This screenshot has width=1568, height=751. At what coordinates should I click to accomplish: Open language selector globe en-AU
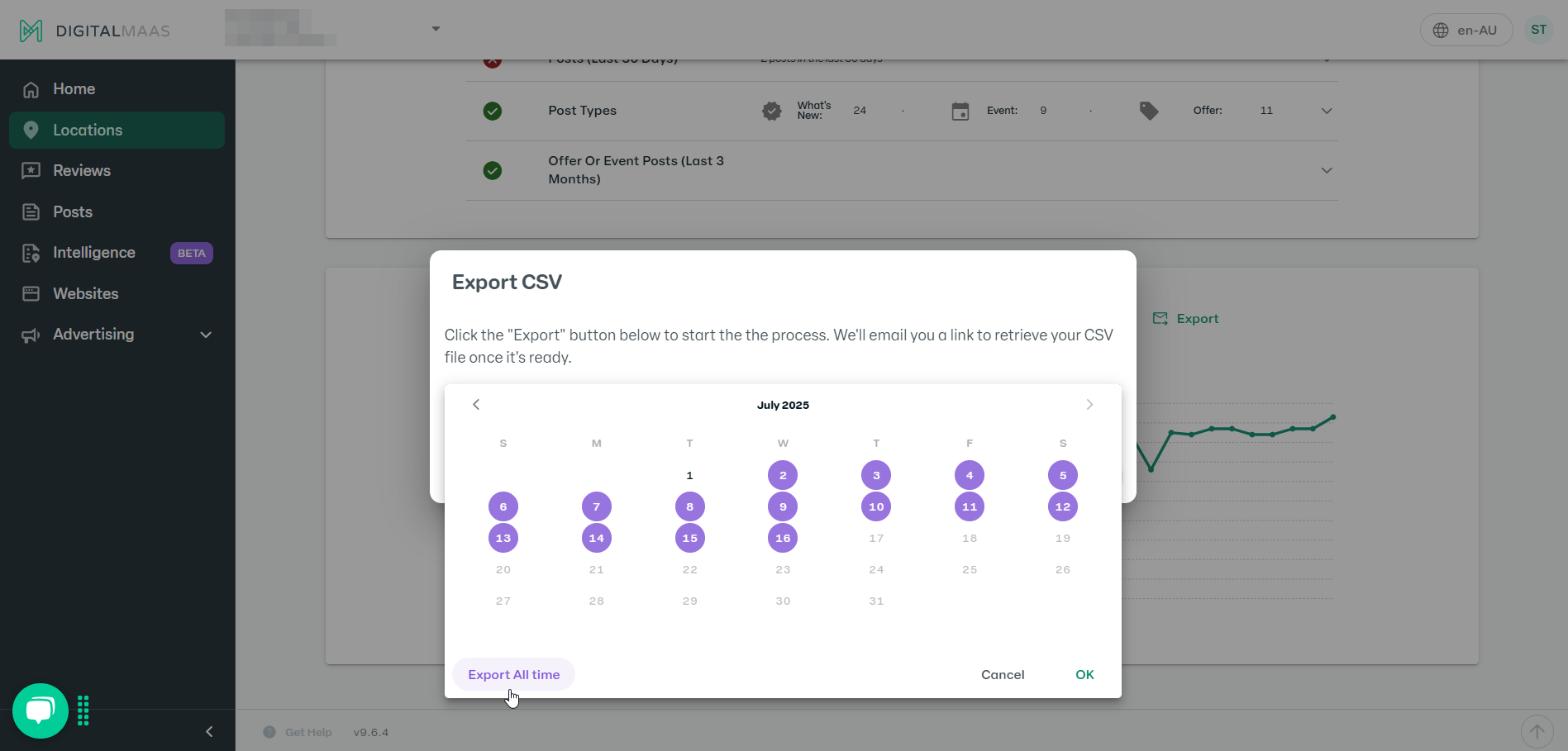(1466, 30)
